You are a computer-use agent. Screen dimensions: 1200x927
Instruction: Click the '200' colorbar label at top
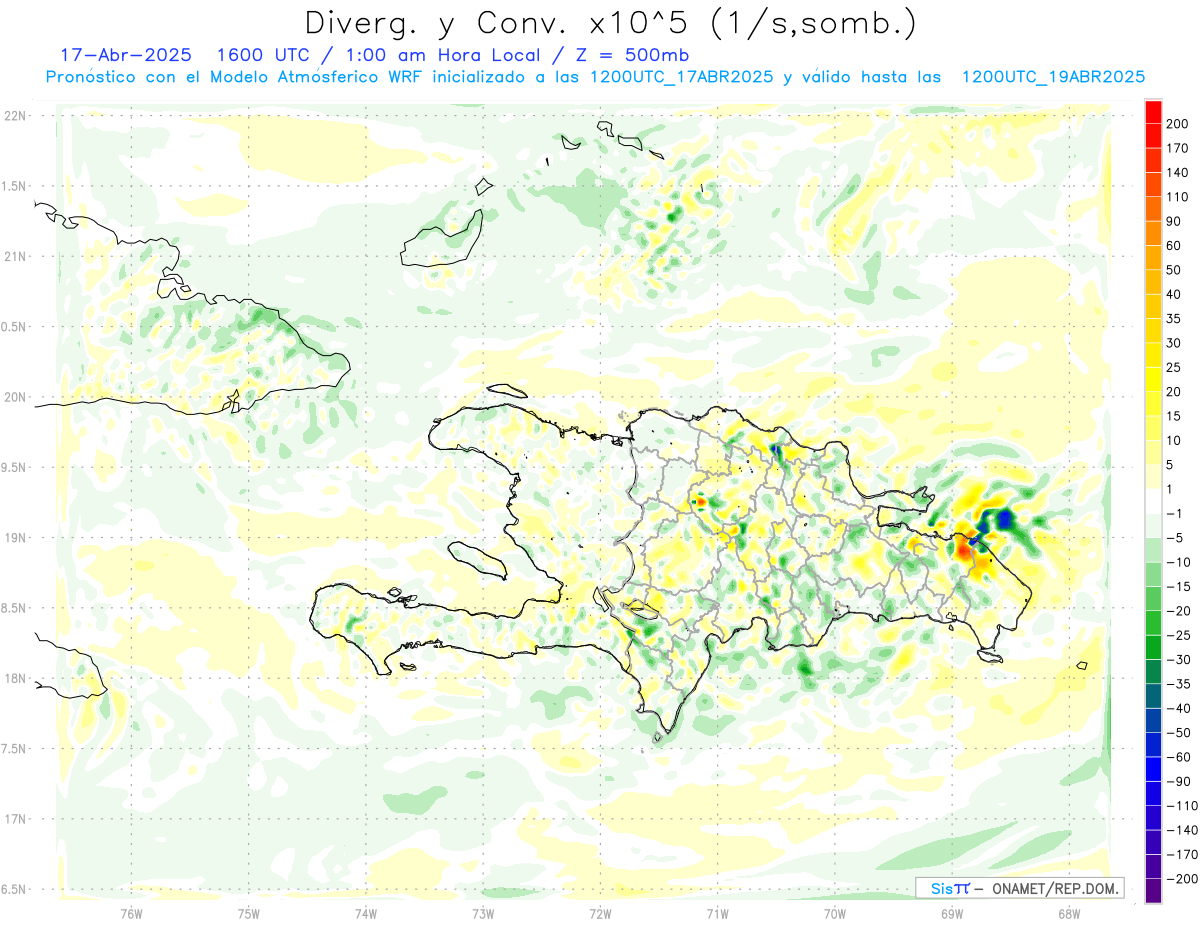(1177, 123)
